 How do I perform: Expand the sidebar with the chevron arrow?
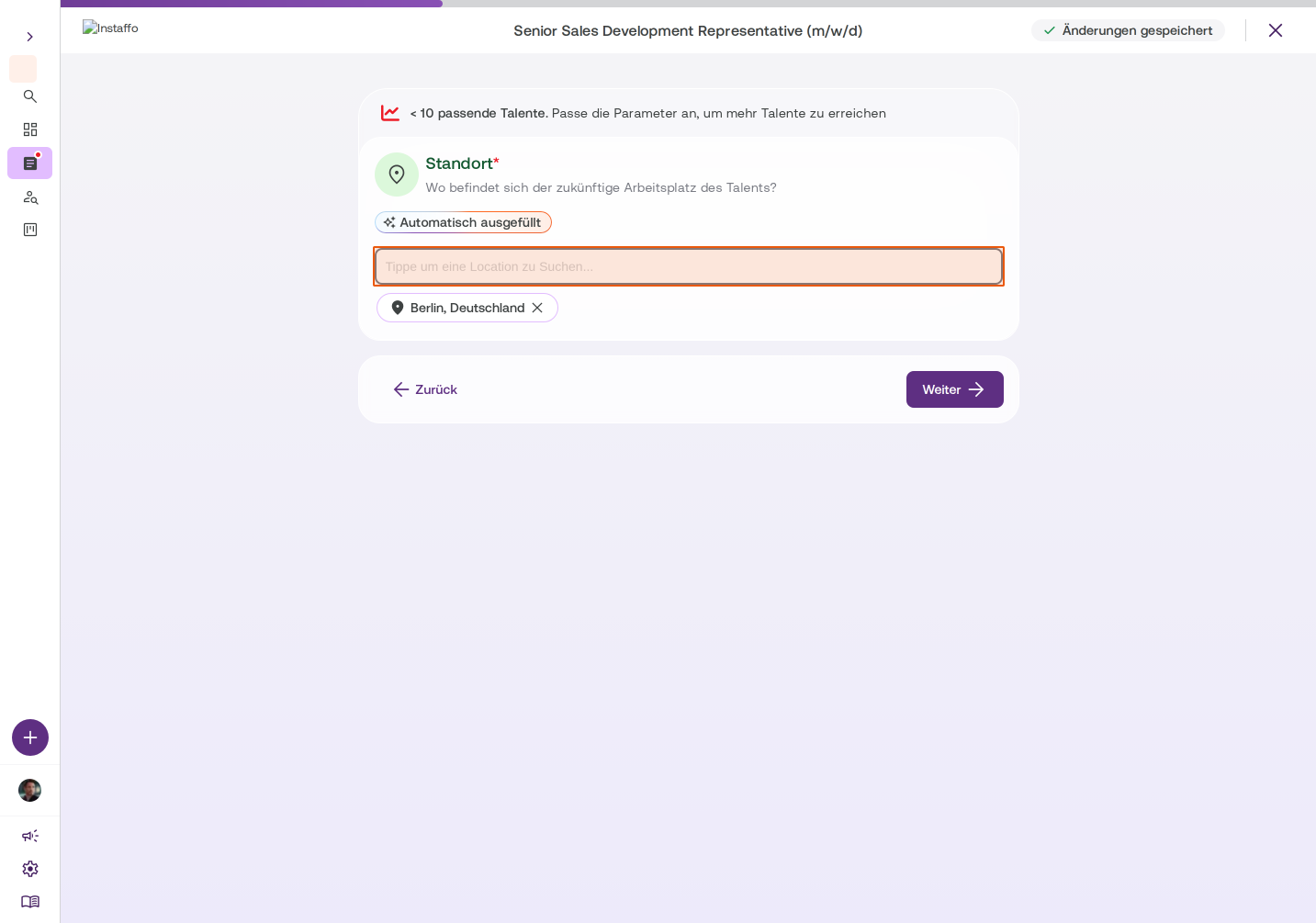pos(29,37)
